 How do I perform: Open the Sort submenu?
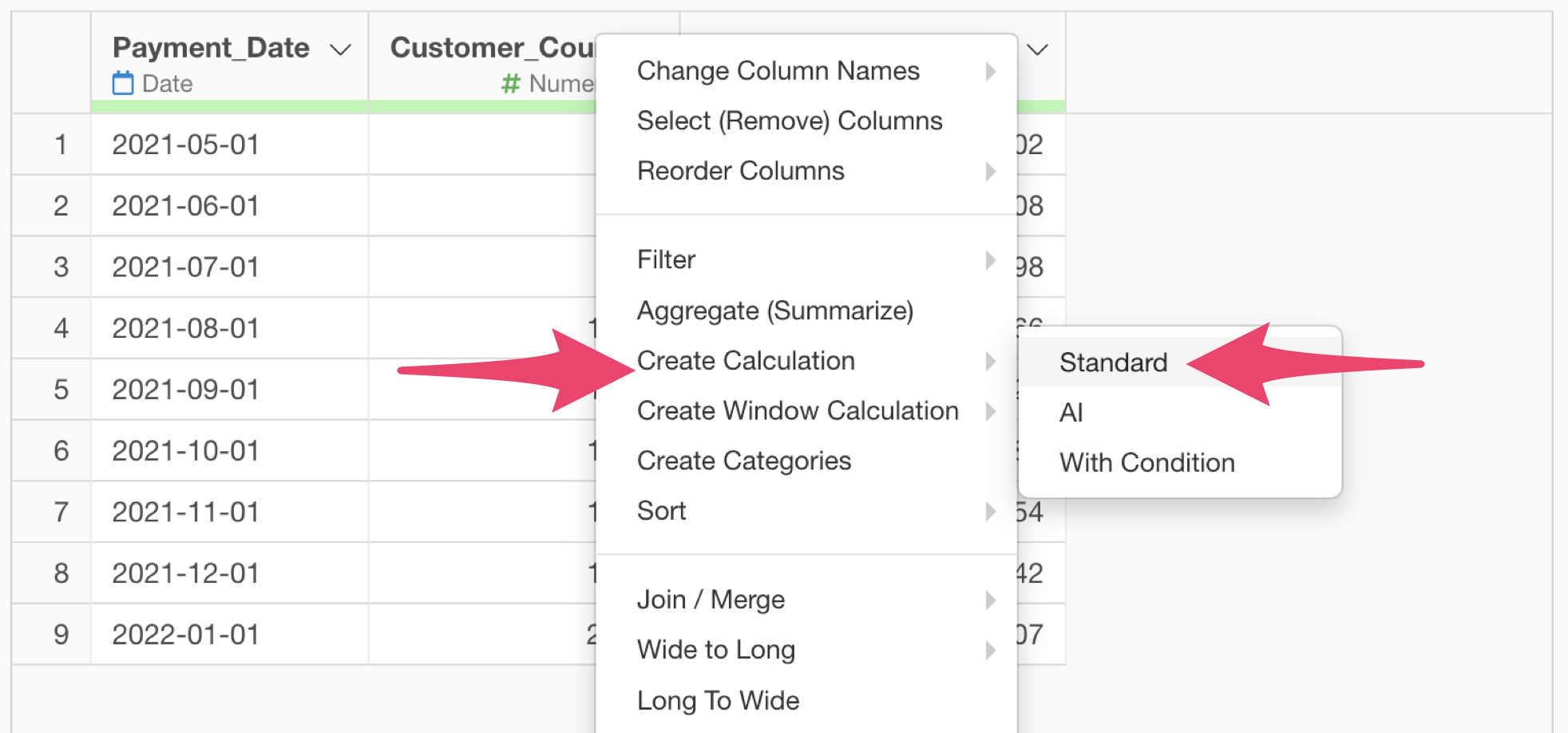(x=806, y=511)
